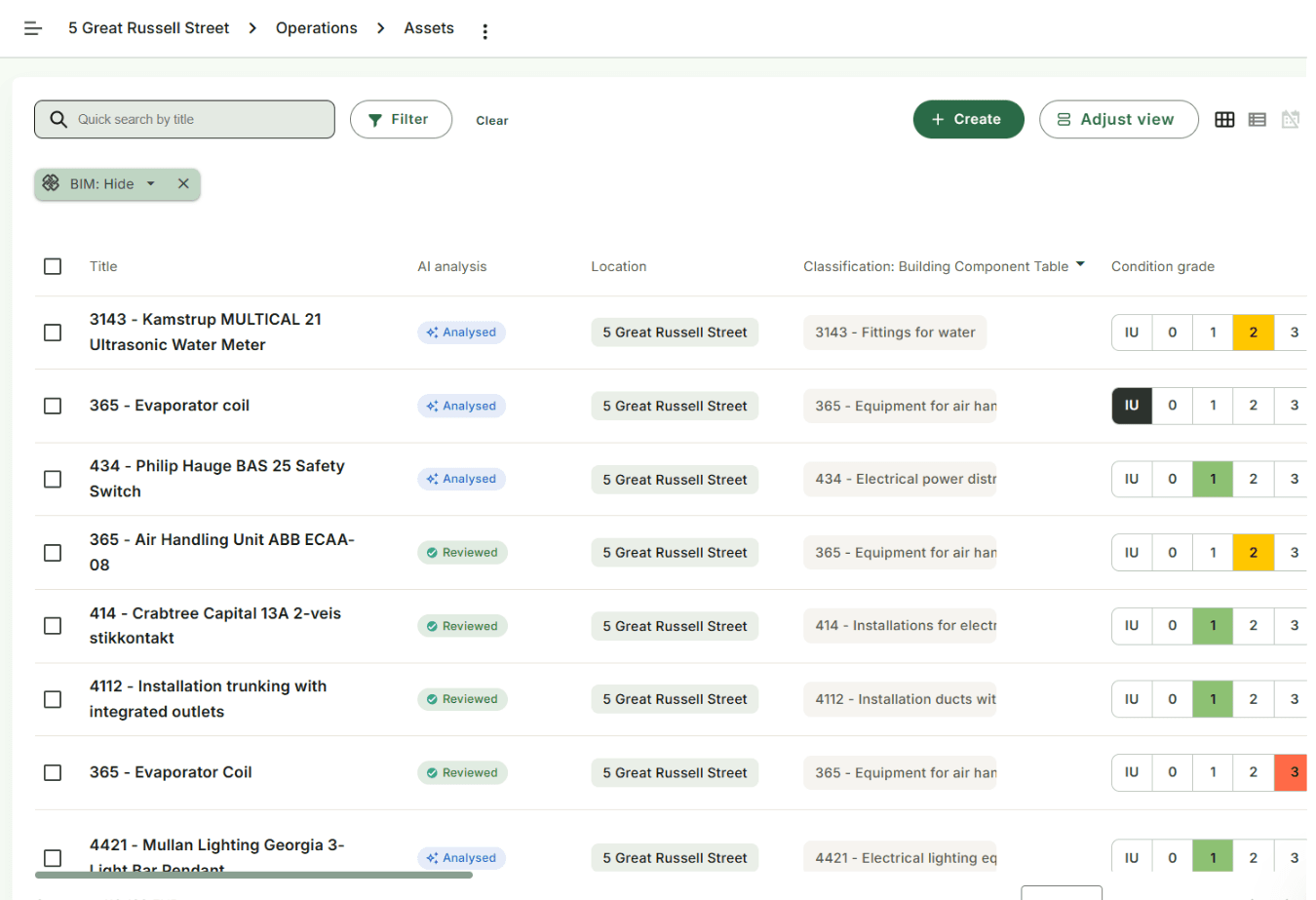This screenshot has height=900, width=1316.
Task: Set grade 2 for Installation trunking row
Action: pyautogui.click(x=1254, y=699)
